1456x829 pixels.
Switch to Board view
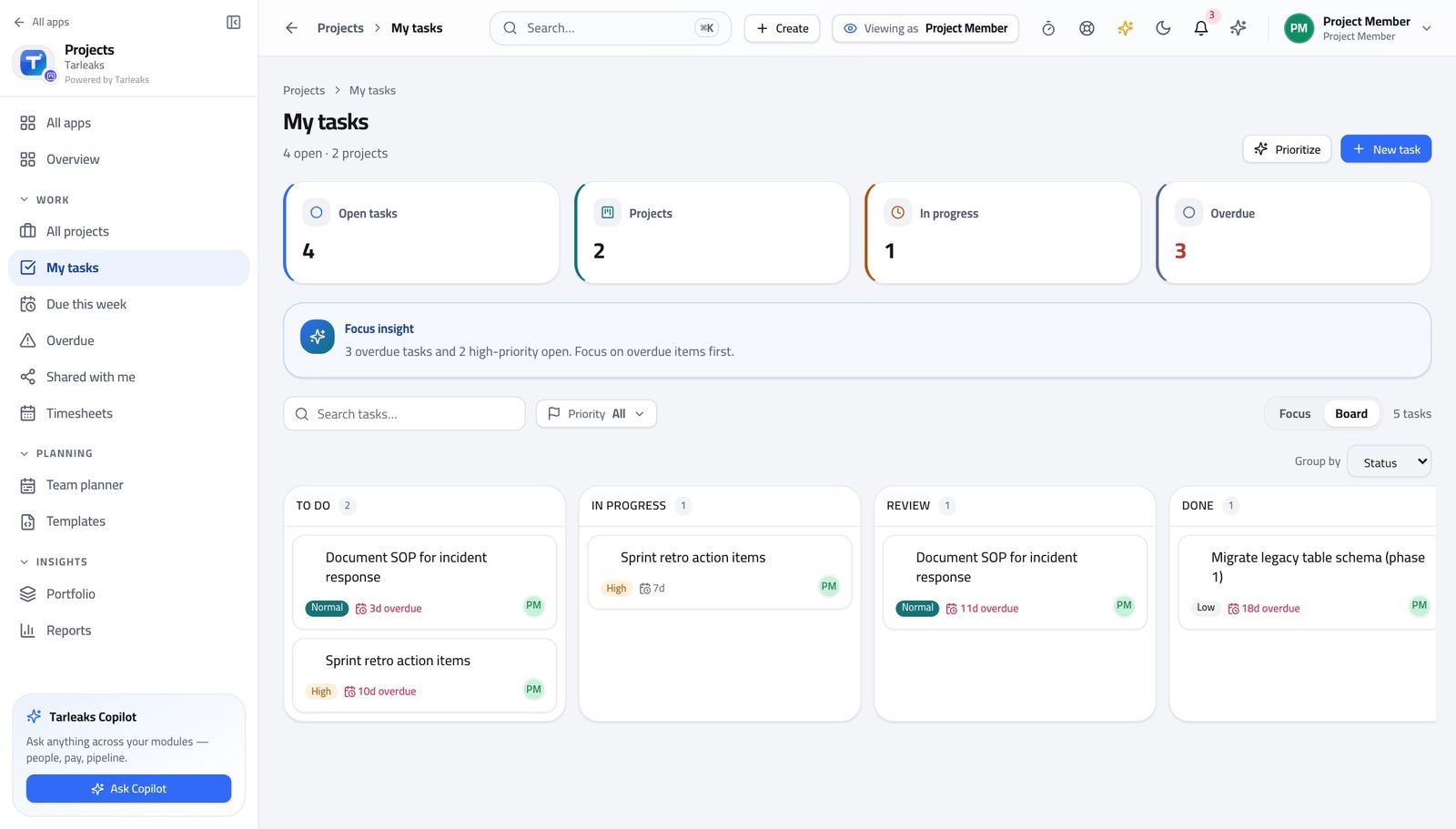click(x=1351, y=414)
